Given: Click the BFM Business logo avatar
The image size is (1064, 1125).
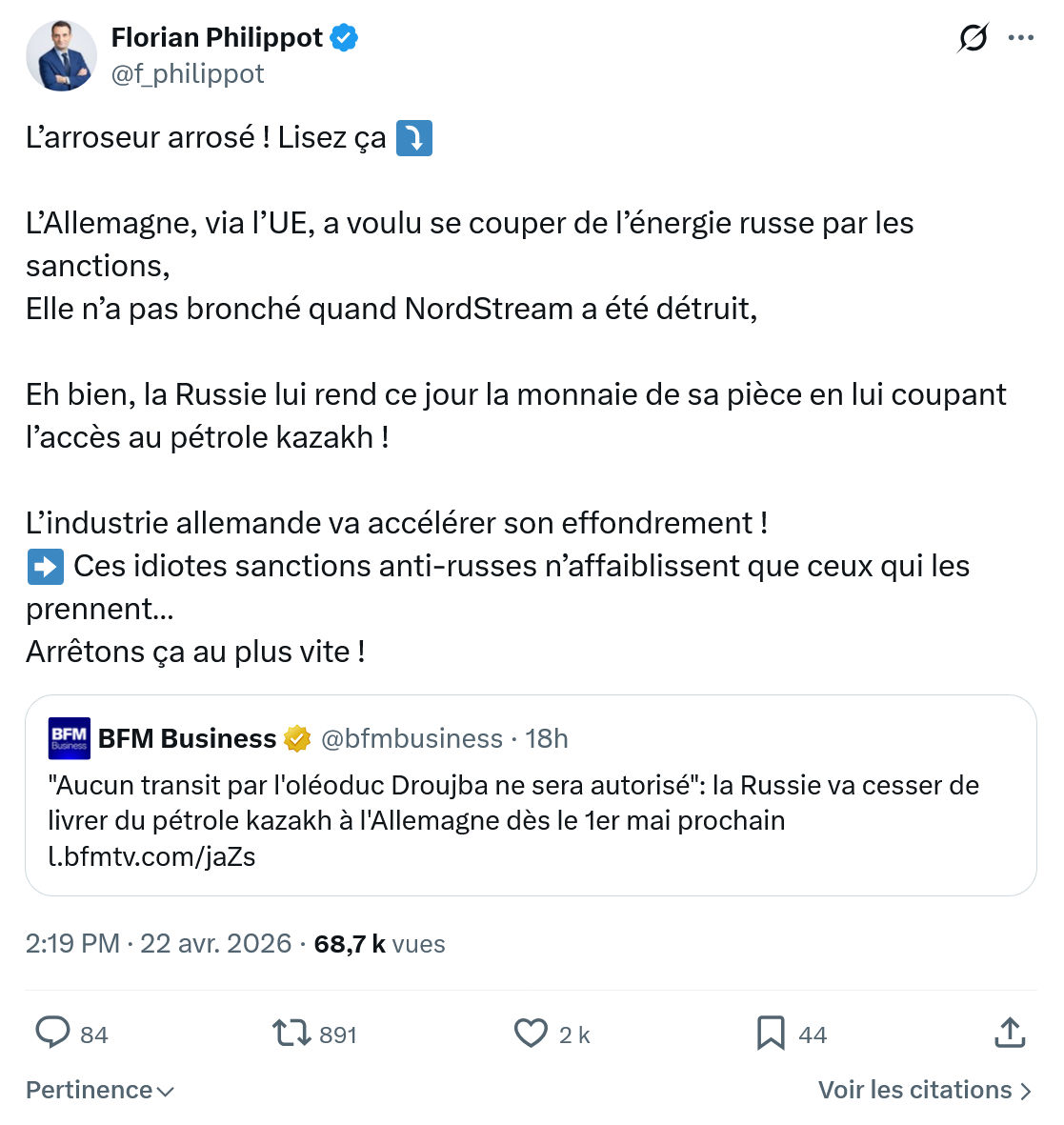Looking at the screenshot, I should coord(67,738).
